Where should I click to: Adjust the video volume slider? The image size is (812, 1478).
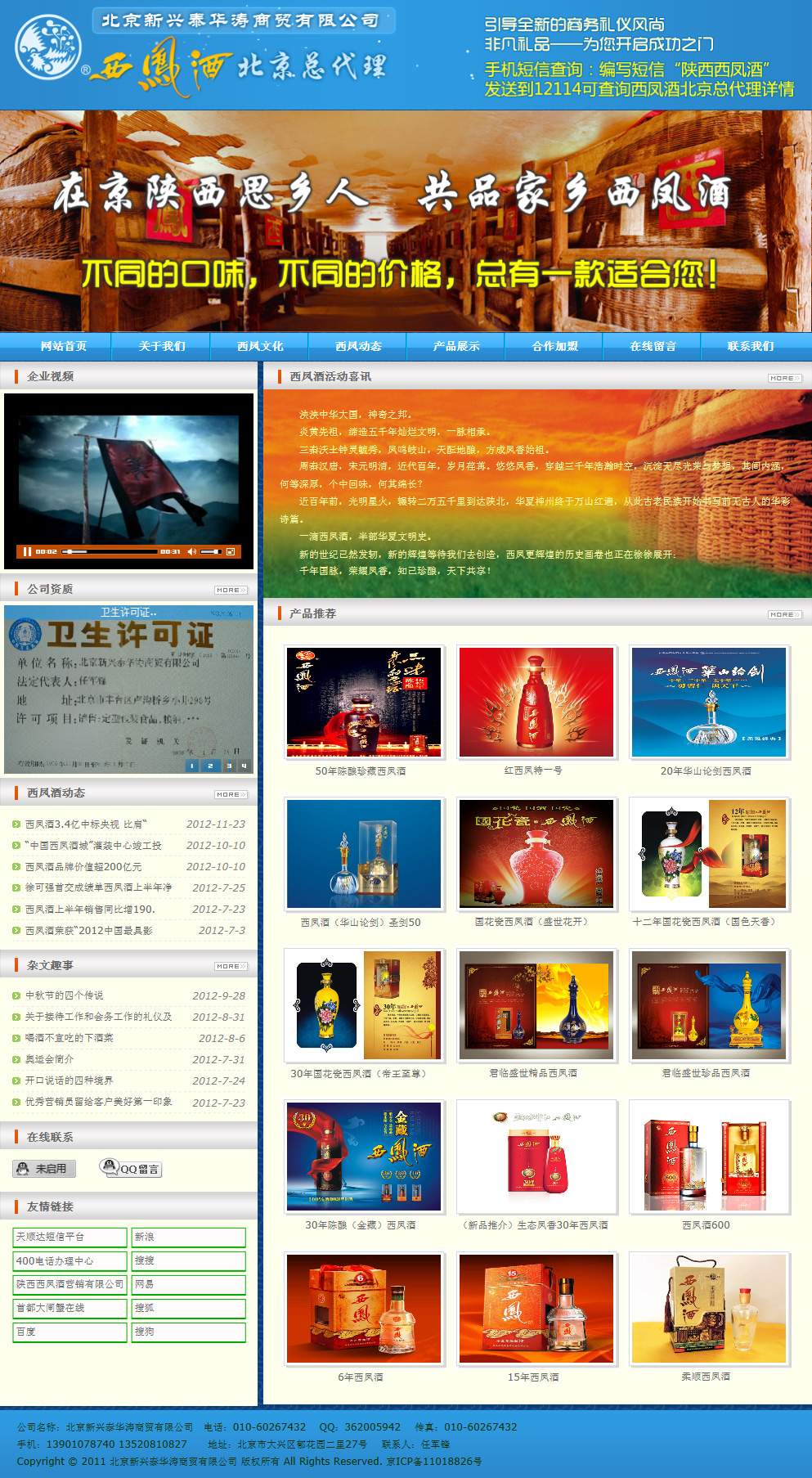tap(211, 551)
